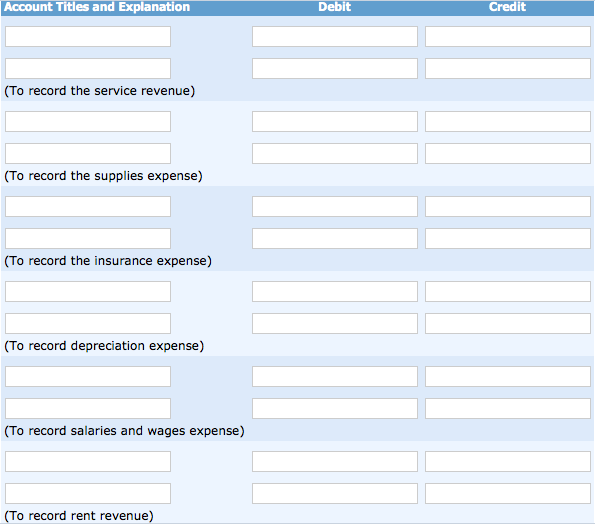Select first debit field for rent revenue
Viewport: 595px width, 524px height.
coord(335,461)
